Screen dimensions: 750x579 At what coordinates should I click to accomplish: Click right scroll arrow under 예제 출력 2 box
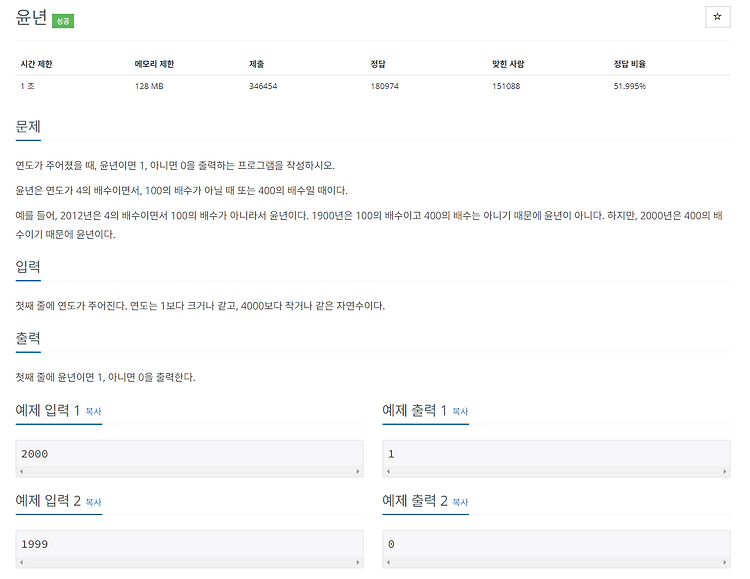click(x=725, y=563)
